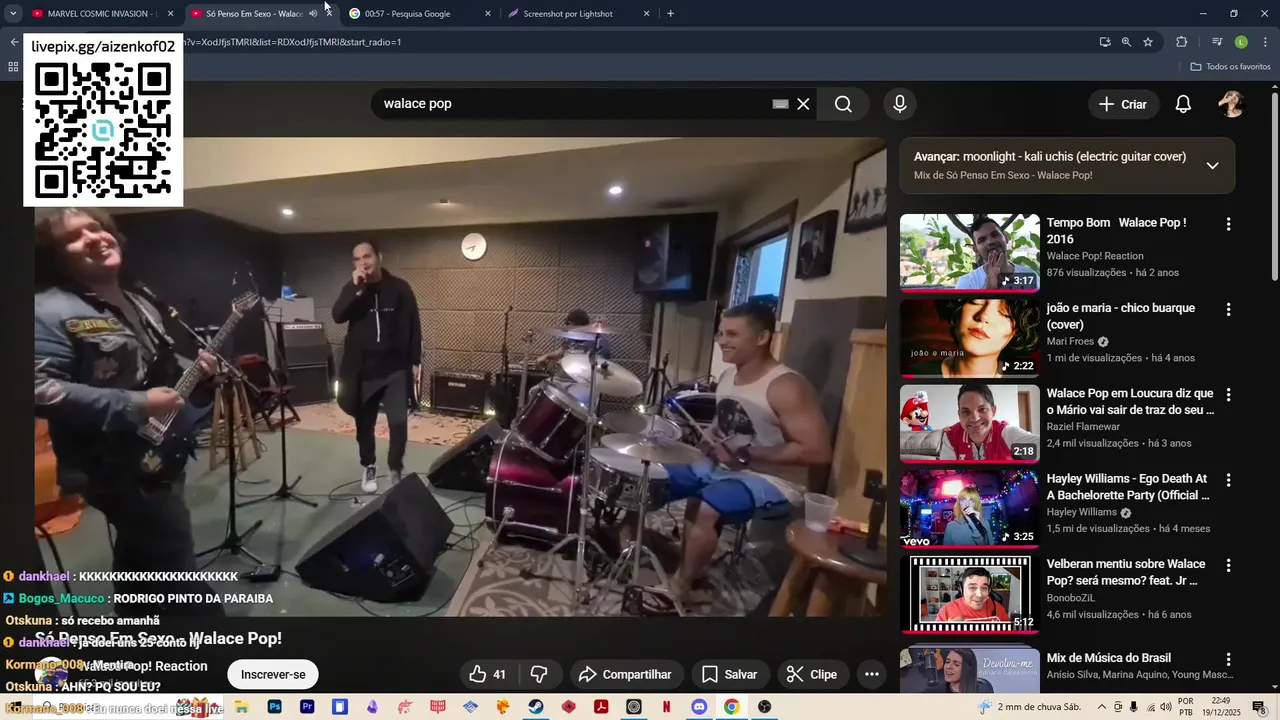
Task: Open options menu for Tempo Bom Walace Pop video
Action: pos(1229,224)
